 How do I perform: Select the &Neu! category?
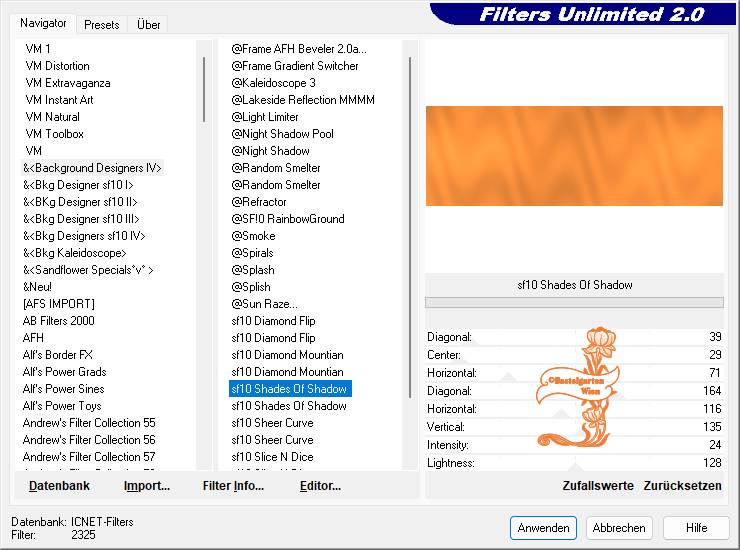(x=37, y=287)
